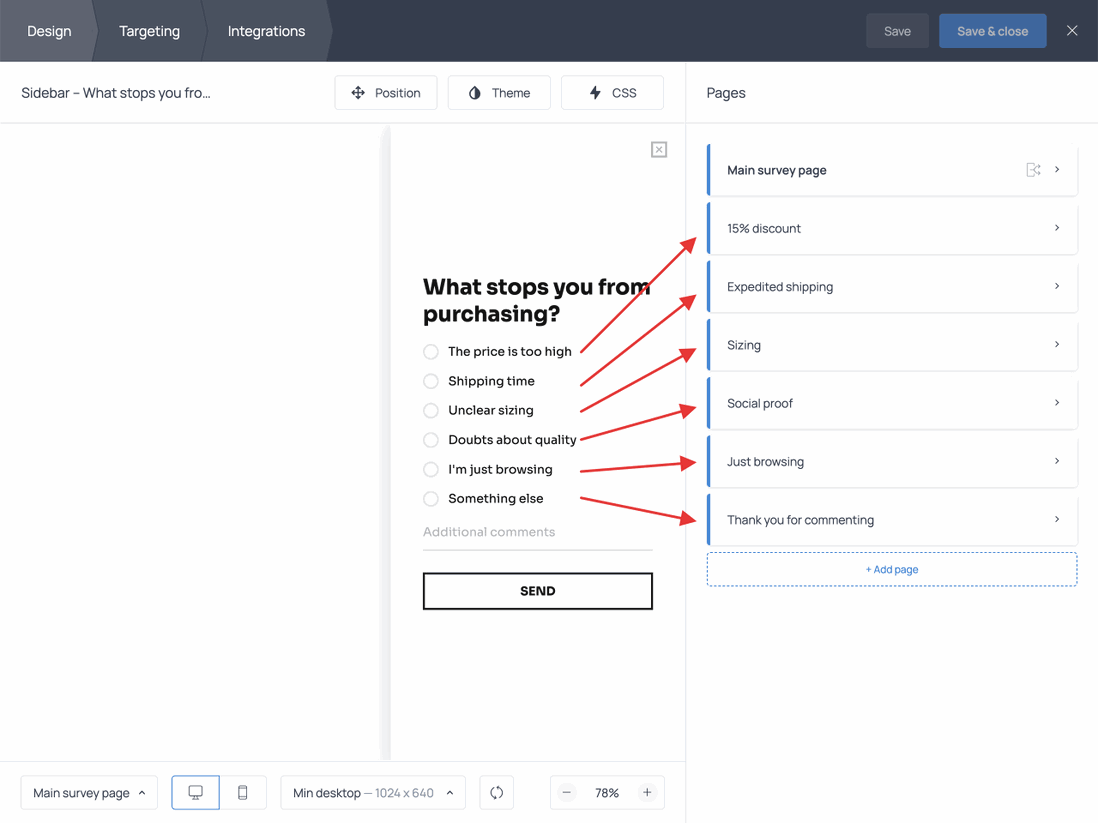This screenshot has width=1098, height=823.
Task: Click the Additional comments input field
Action: coord(537,533)
